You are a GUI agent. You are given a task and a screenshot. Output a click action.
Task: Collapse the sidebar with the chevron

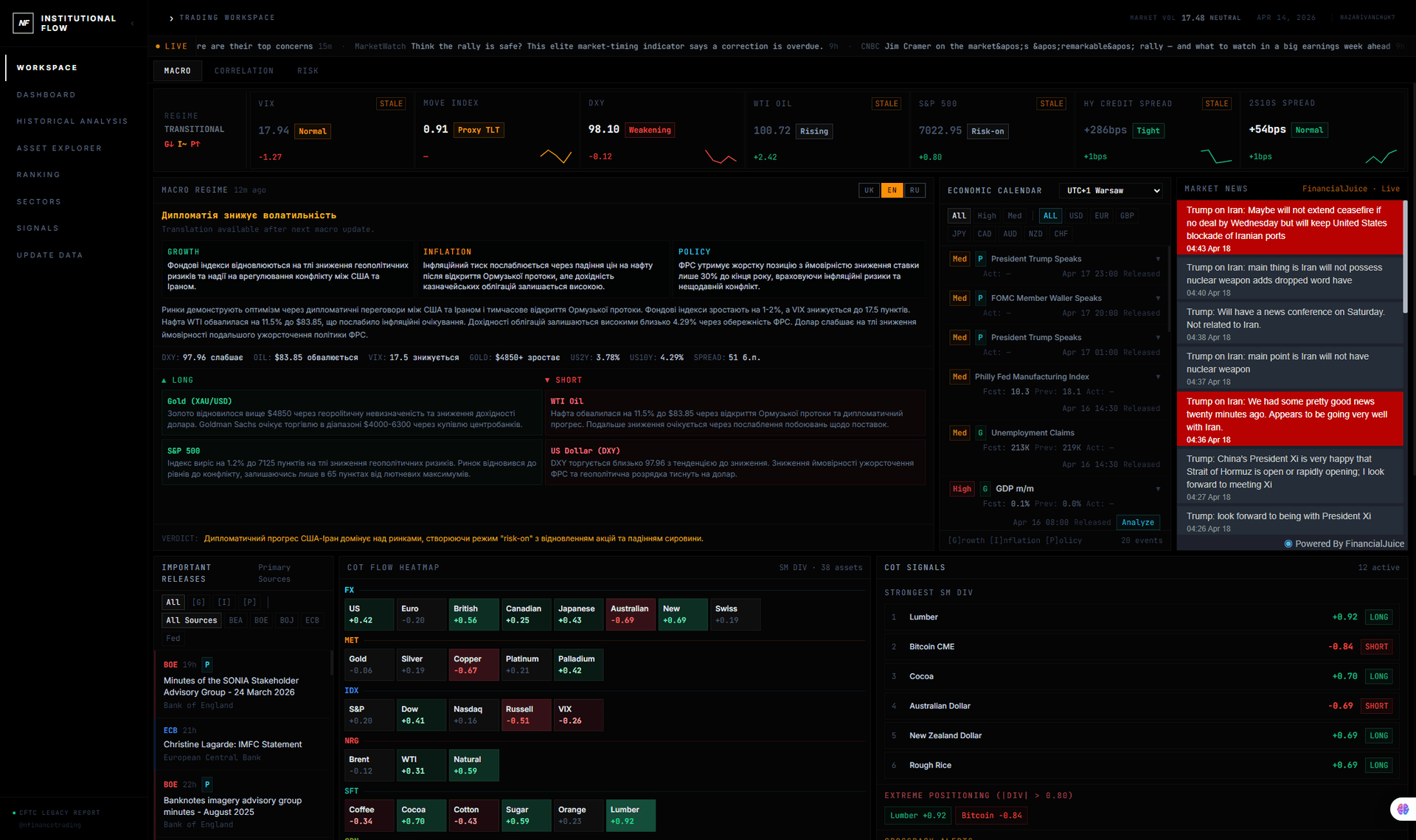tap(133, 23)
